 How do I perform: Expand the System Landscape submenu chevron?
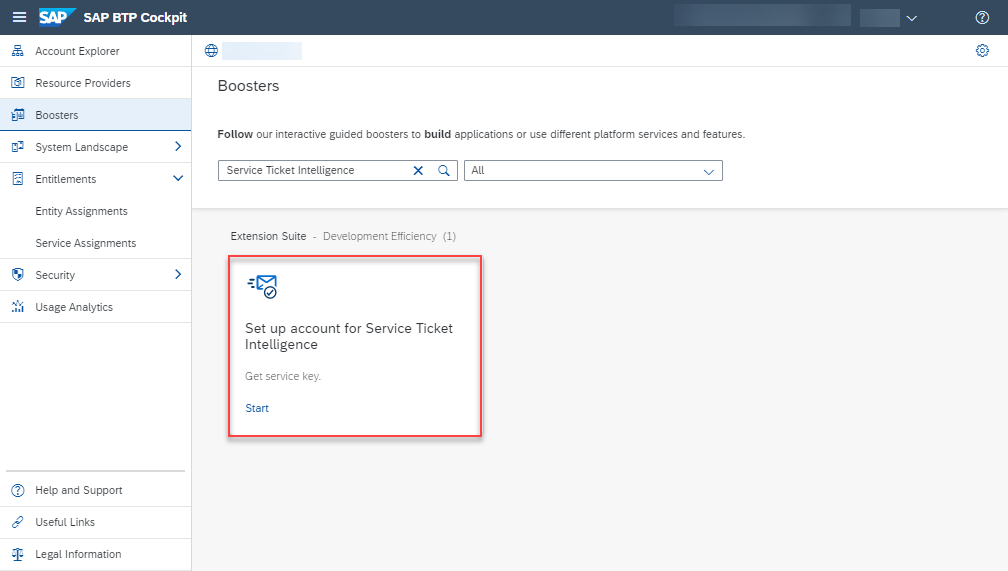tap(178, 147)
